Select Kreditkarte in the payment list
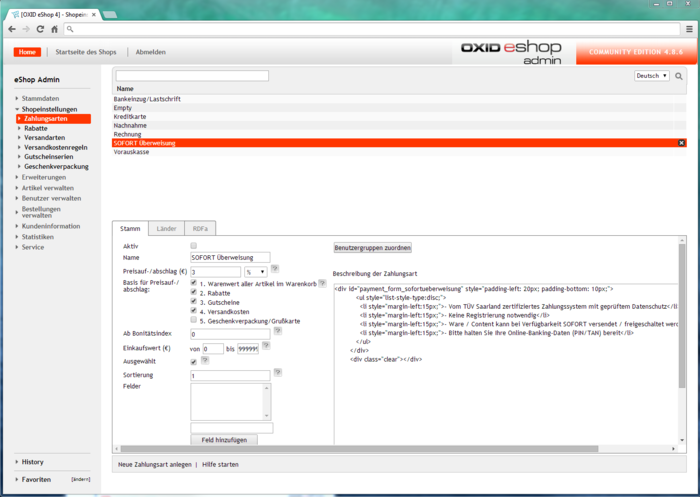Viewport: 700px width, 497px height. pyautogui.click(x=399, y=117)
